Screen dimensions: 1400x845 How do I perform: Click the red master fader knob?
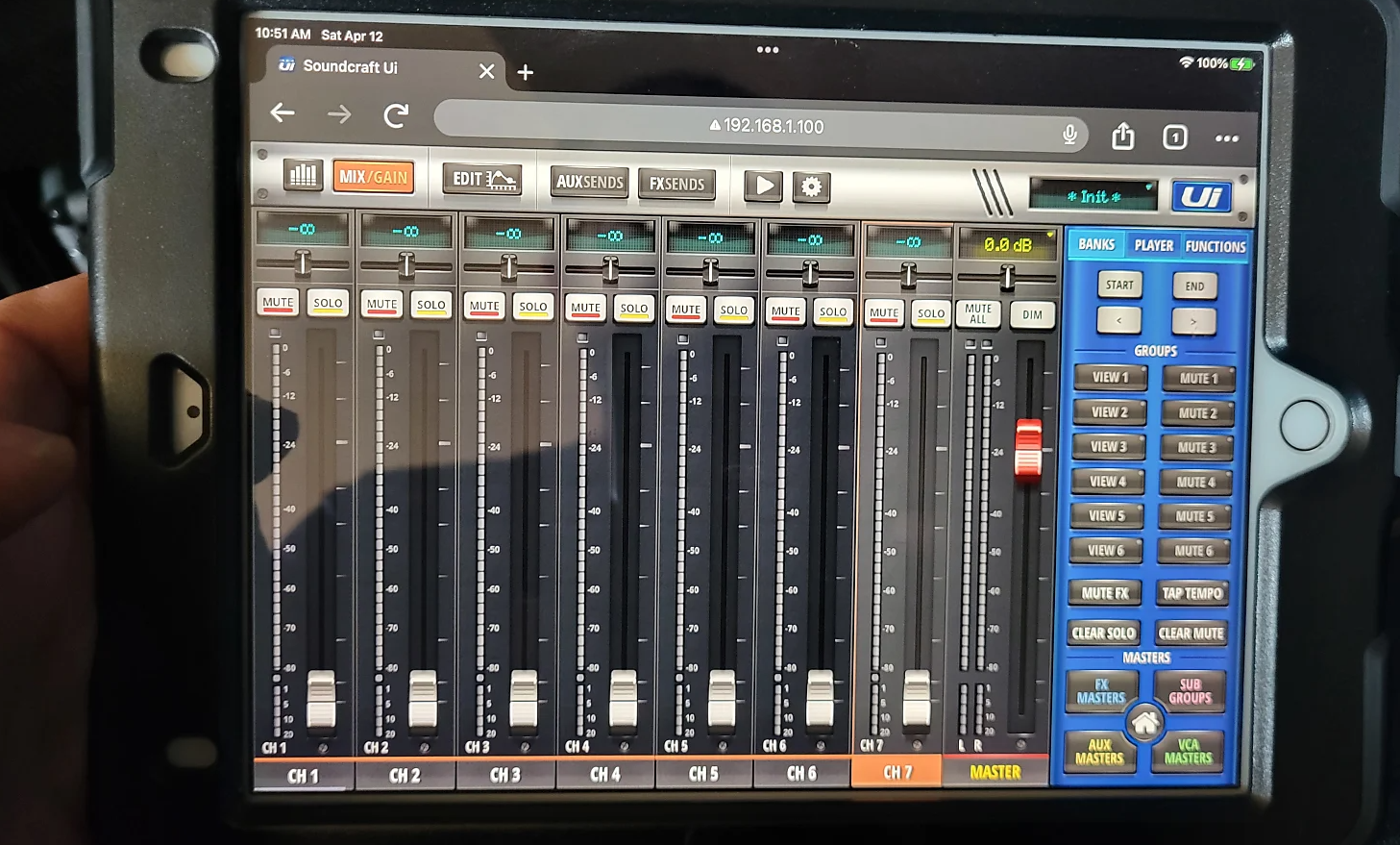(x=1028, y=448)
